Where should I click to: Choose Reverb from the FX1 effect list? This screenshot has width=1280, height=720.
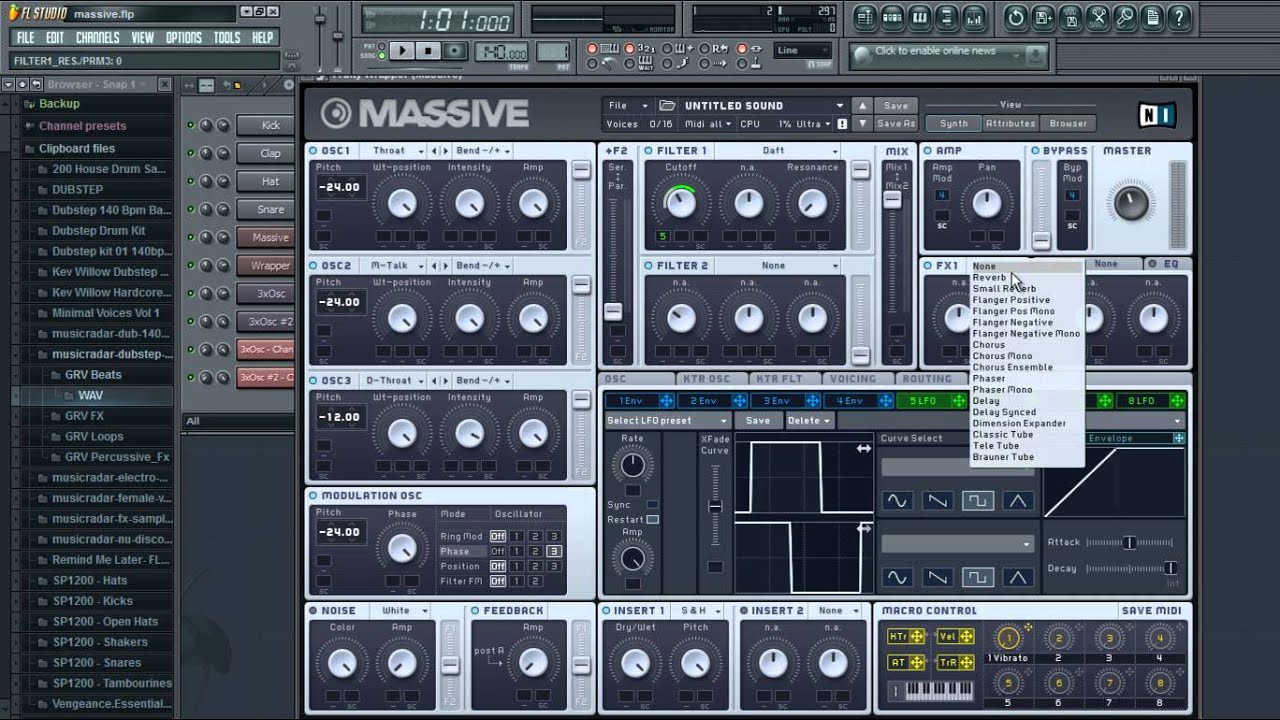point(990,278)
